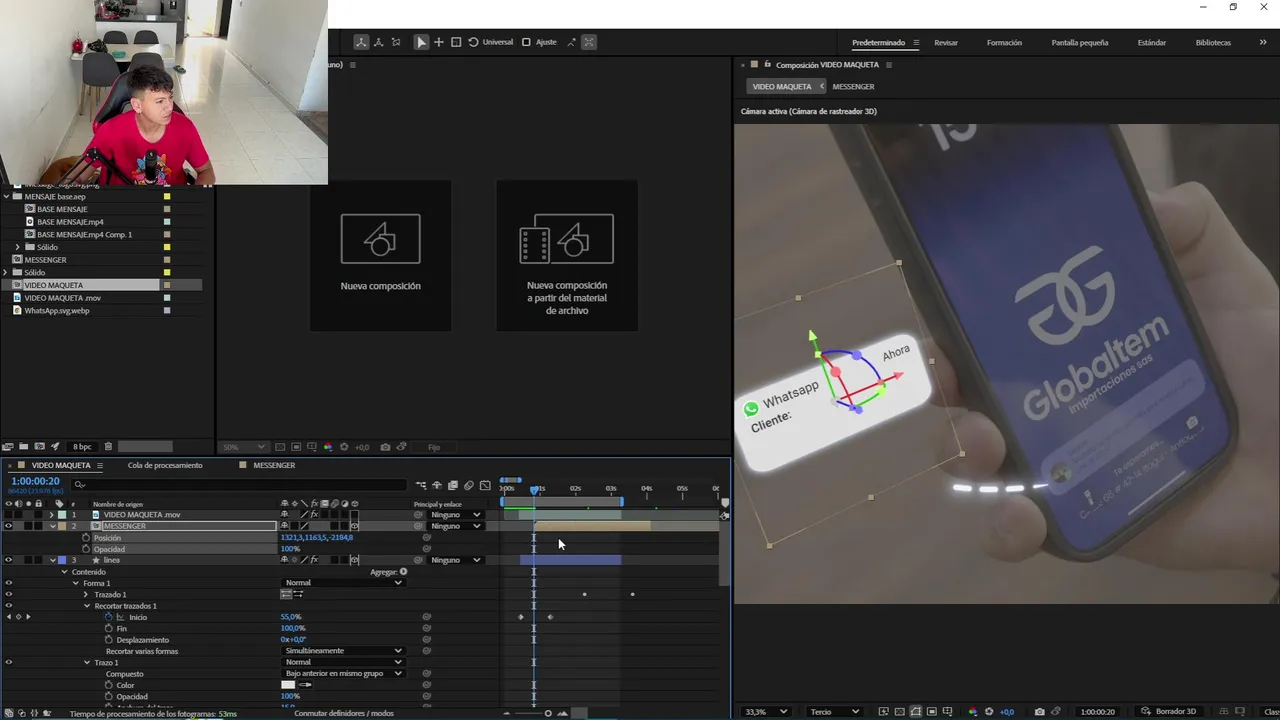This screenshot has height=720, width=1280.
Task: Toggle visibility eye of Forma 1
Action: tap(8, 583)
